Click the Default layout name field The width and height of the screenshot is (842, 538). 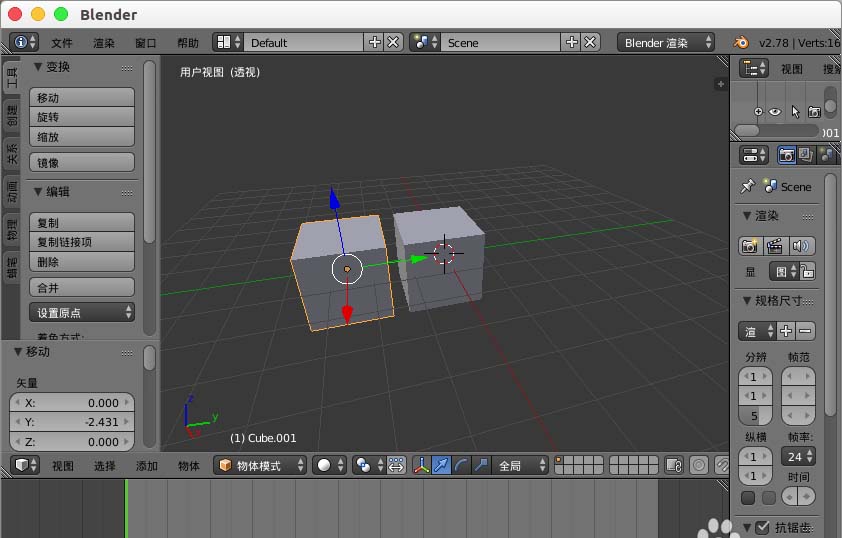[x=303, y=42]
